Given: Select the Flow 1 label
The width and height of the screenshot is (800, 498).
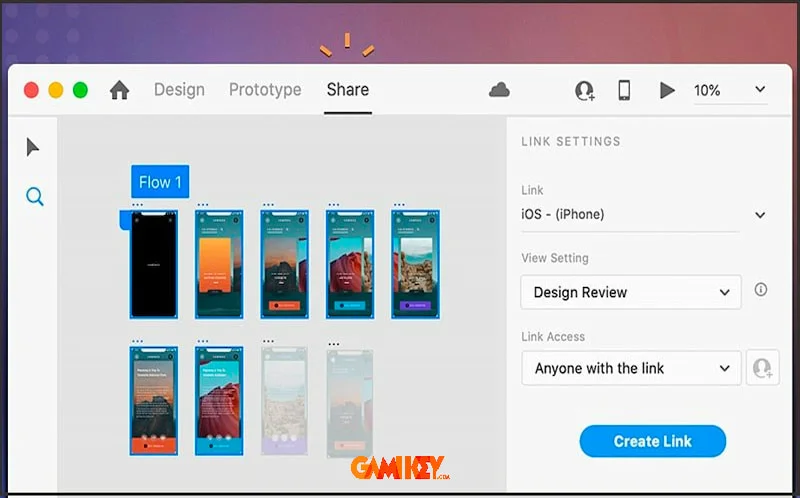Looking at the screenshot, I should [x=160, y=182].
